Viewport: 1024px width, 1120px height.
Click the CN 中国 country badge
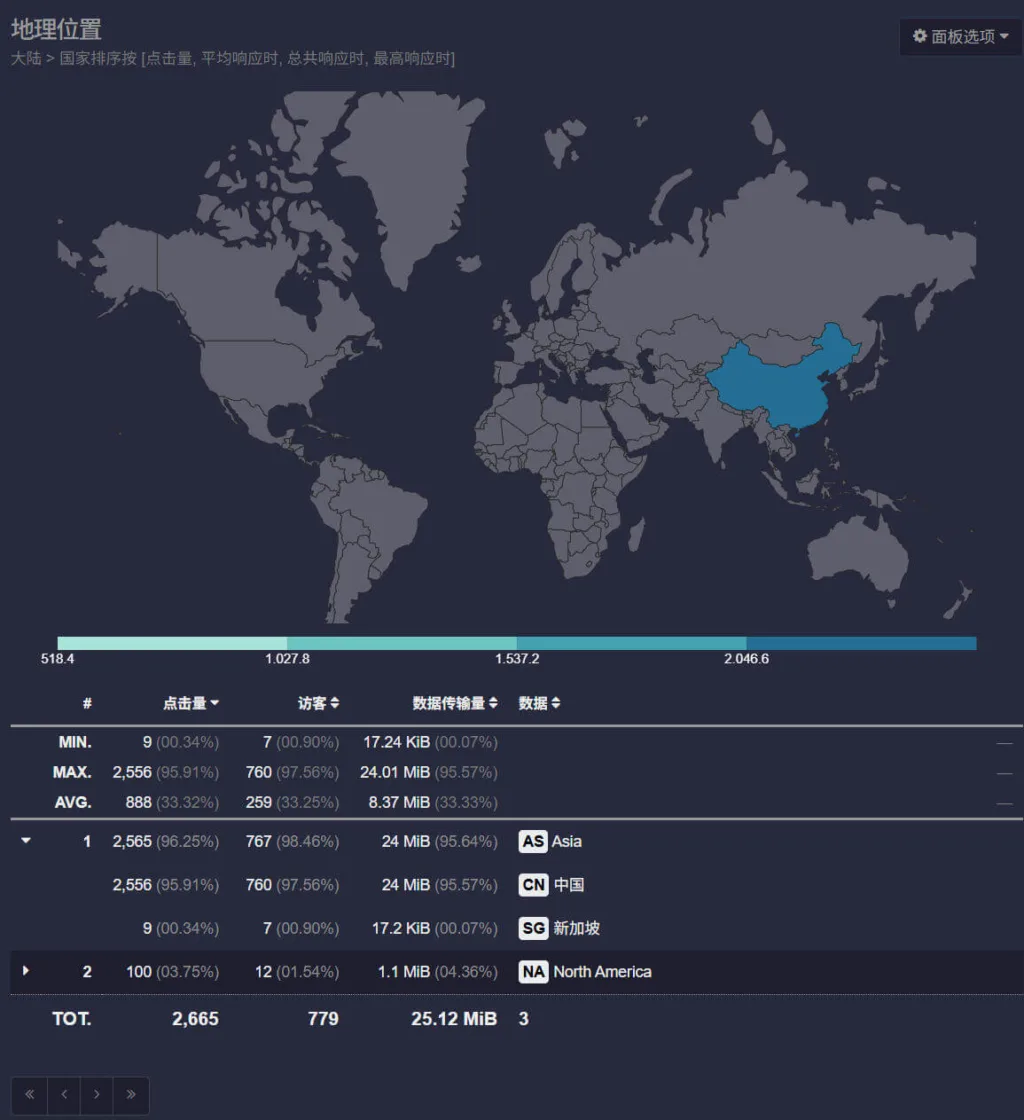click(534, 885)
